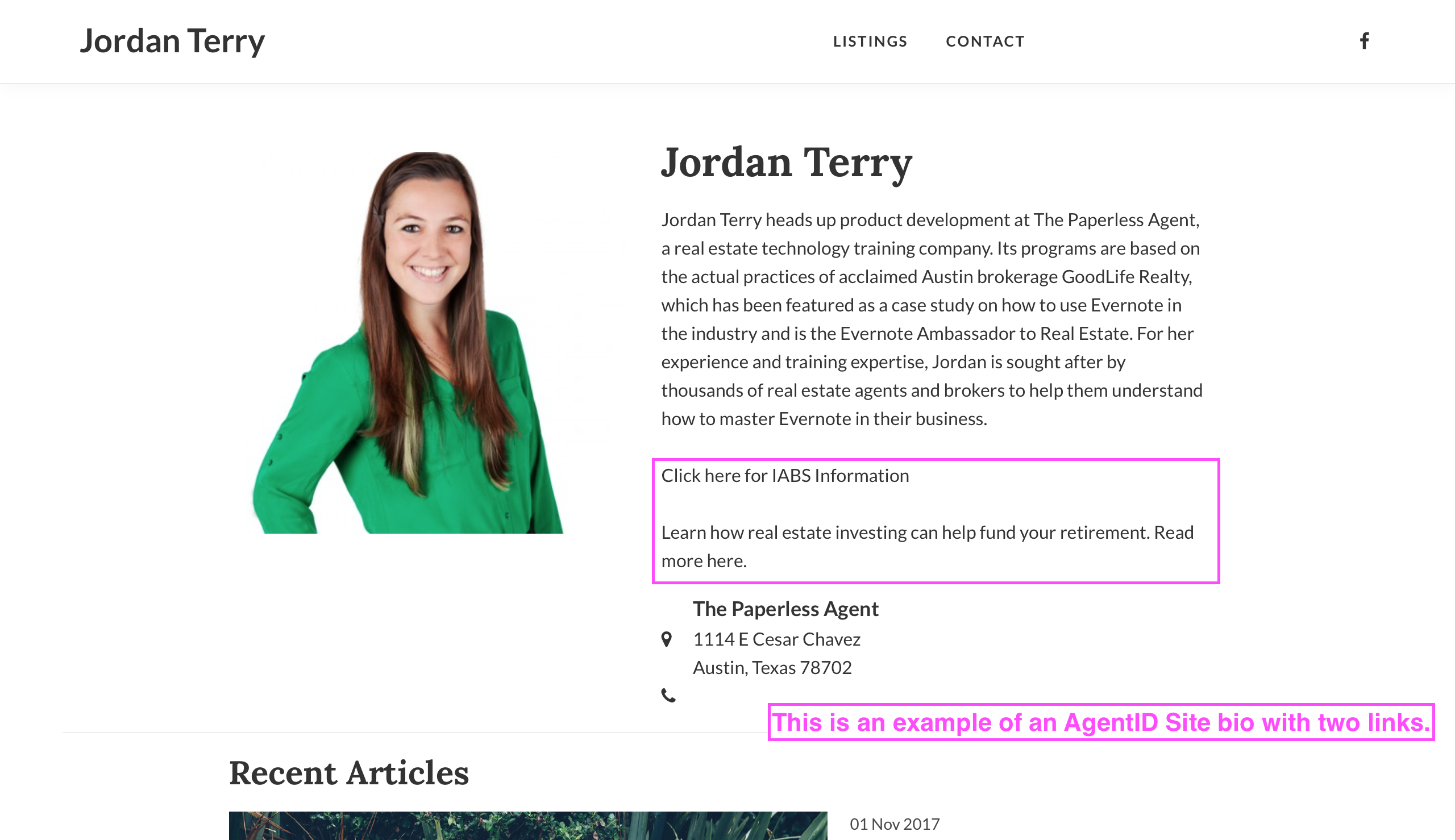This screenshot has height=840, width=1455.
Task: Click the 1114 E Cesar Chavez address
Action: tap(776, 639)
